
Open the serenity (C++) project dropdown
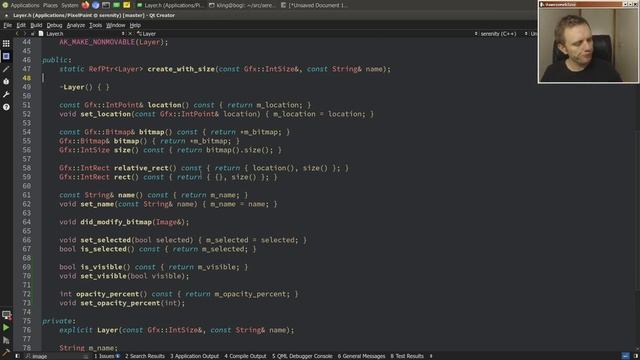pyautogui.click(x=496, y=33)
